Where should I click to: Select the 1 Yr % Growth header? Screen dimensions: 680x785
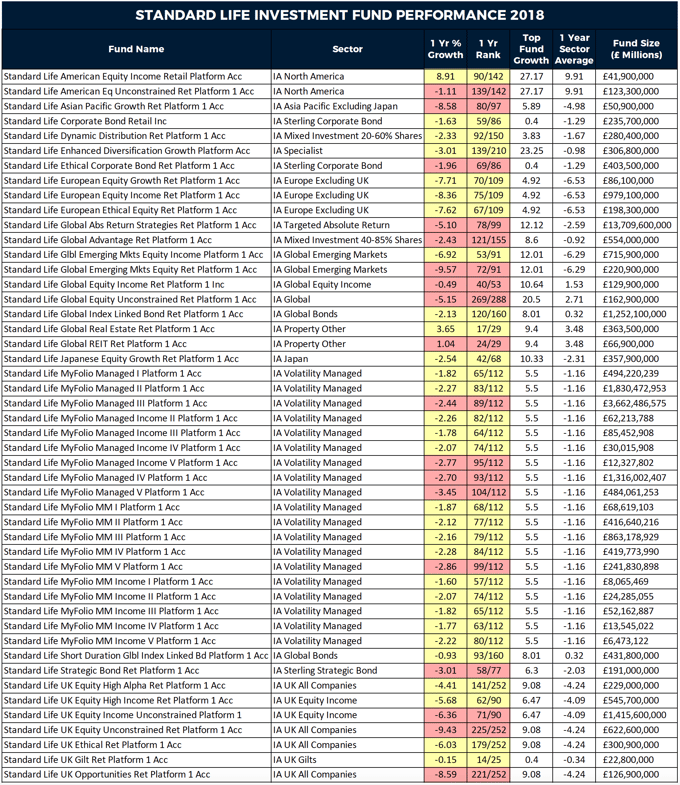(445, 49)
